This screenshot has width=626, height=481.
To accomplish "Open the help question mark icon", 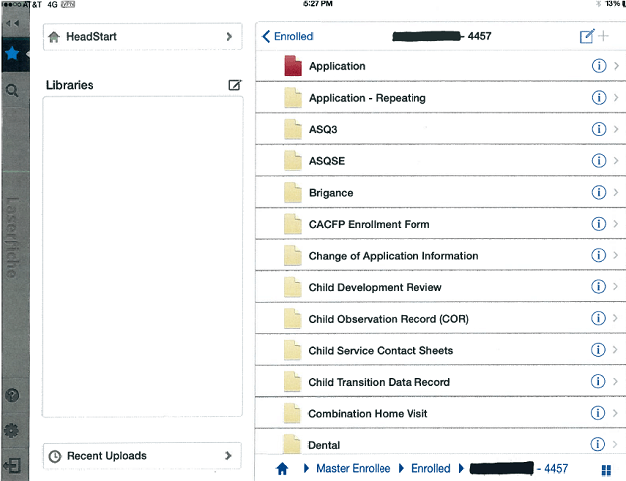I will tap(13, 396).
